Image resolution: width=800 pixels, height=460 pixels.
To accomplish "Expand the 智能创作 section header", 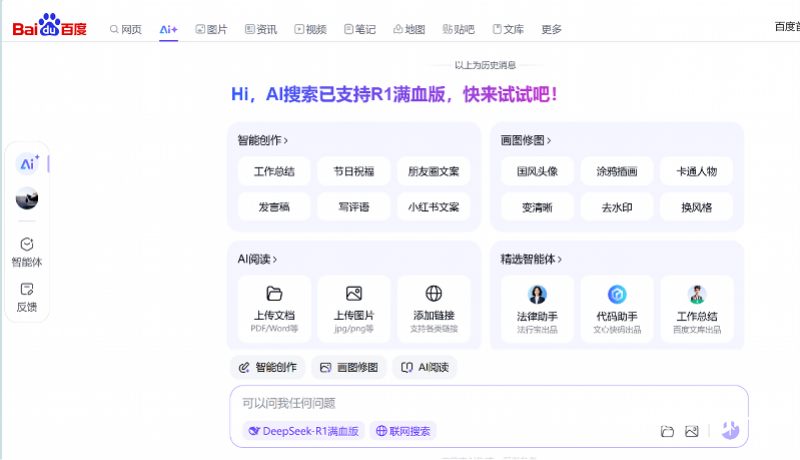I will [262, 140].
